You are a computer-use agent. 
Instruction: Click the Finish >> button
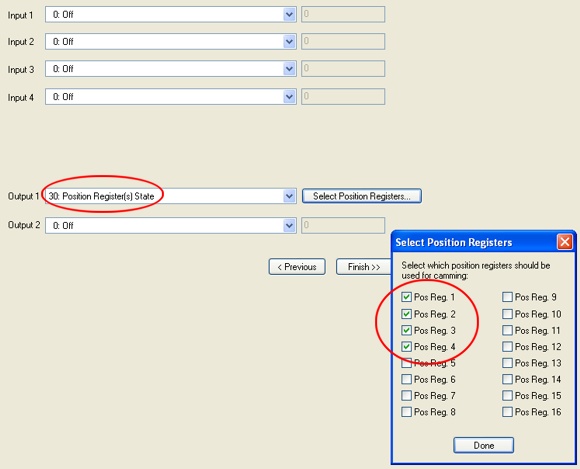(364, 267)
